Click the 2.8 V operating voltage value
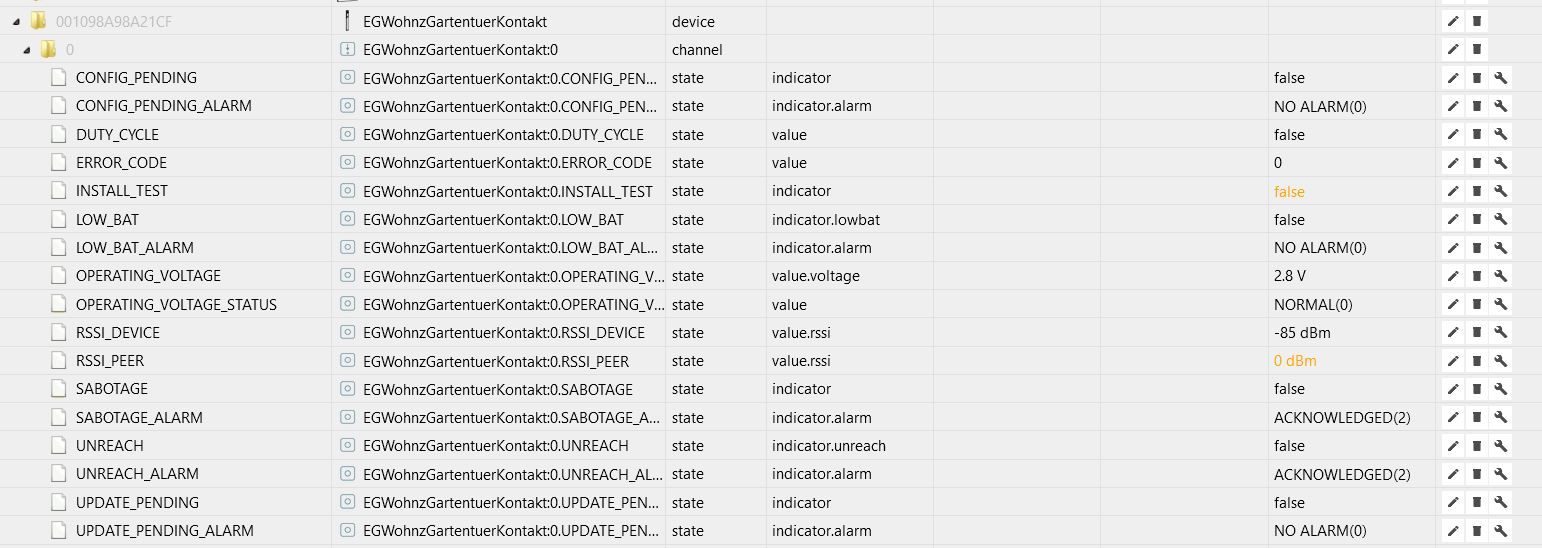The width and height of the screenshot is (1542, 548). tap(1290, 276)
